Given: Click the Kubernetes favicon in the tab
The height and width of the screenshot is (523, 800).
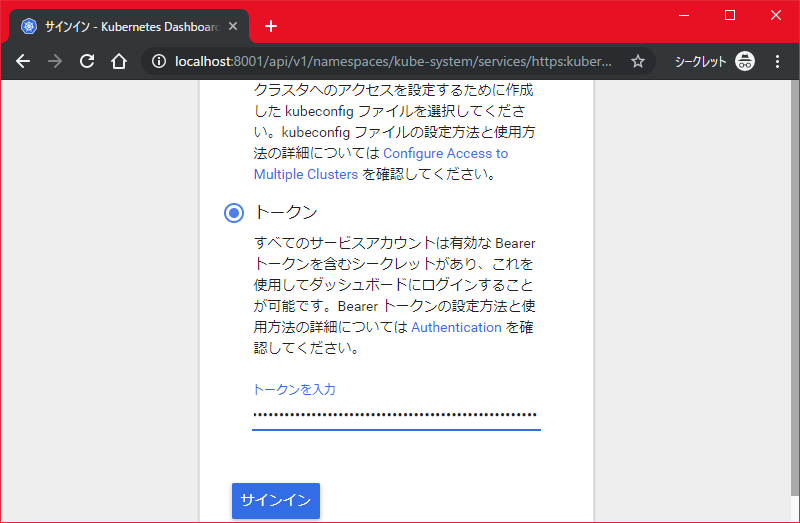Looking at the screenshot, I should click(29, 26).
